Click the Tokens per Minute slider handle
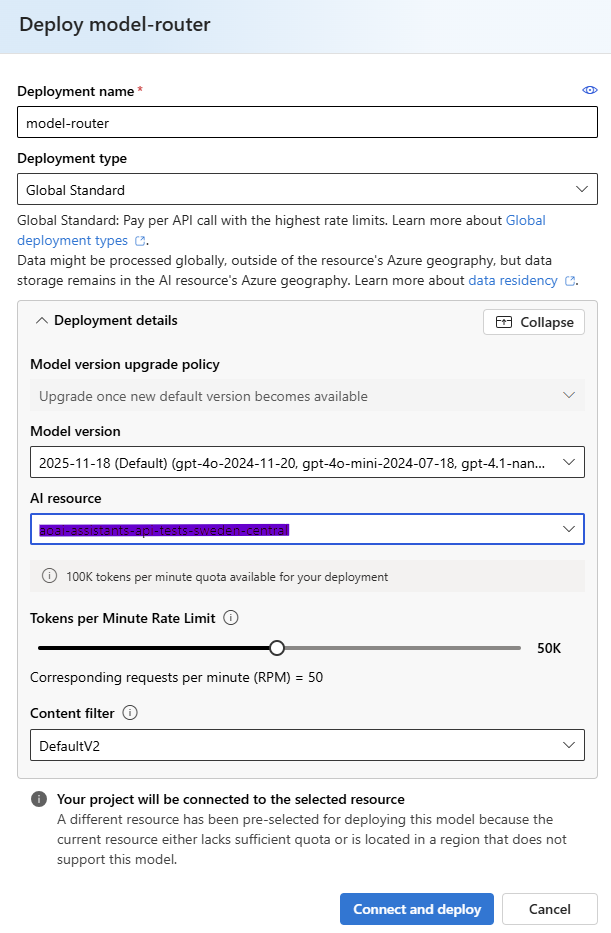Screen dimensions: 611x933 point(277,648)
